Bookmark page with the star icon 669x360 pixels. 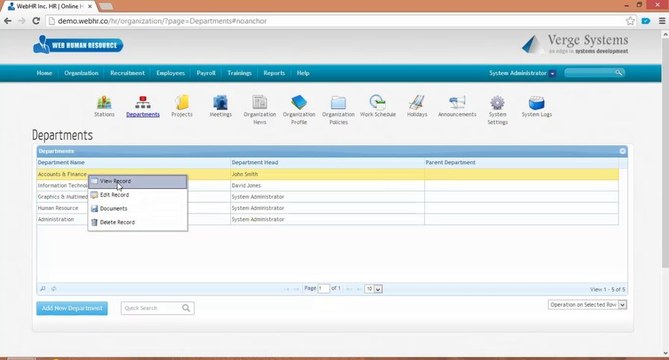[x=630, y=21]
